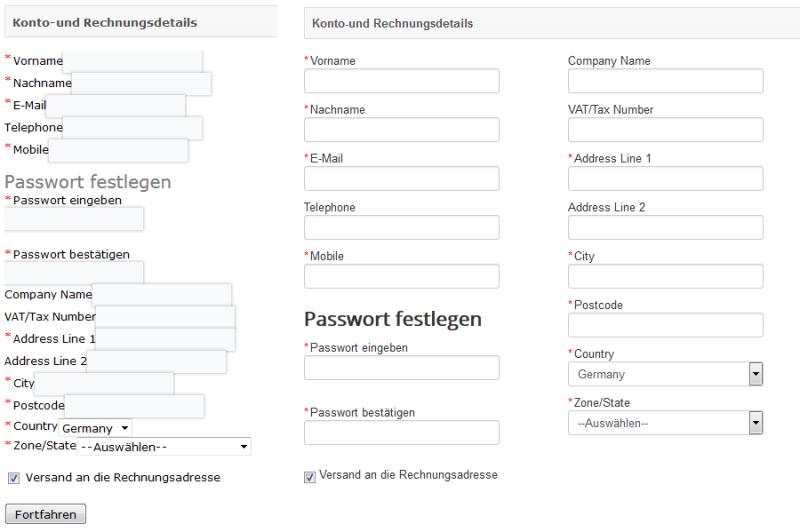Expand the right Zone/State dropdown arrow
The image size is (800, 532).
[x=756, y=423]
